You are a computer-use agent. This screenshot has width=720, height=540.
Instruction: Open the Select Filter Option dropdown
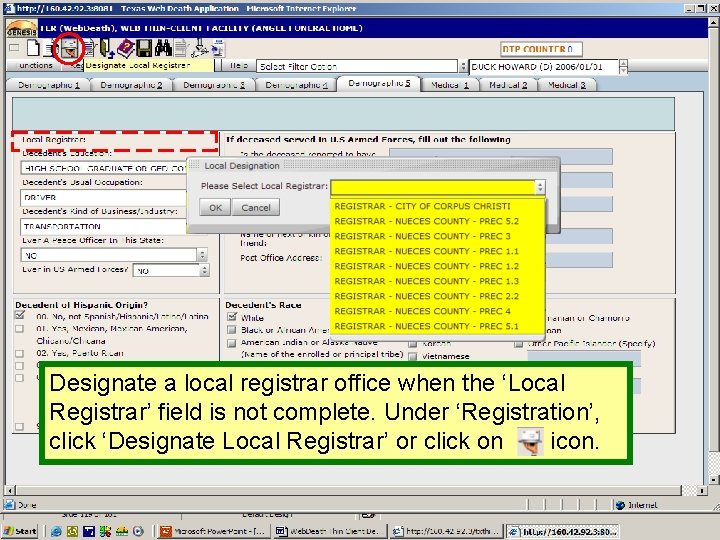[463, 67]
